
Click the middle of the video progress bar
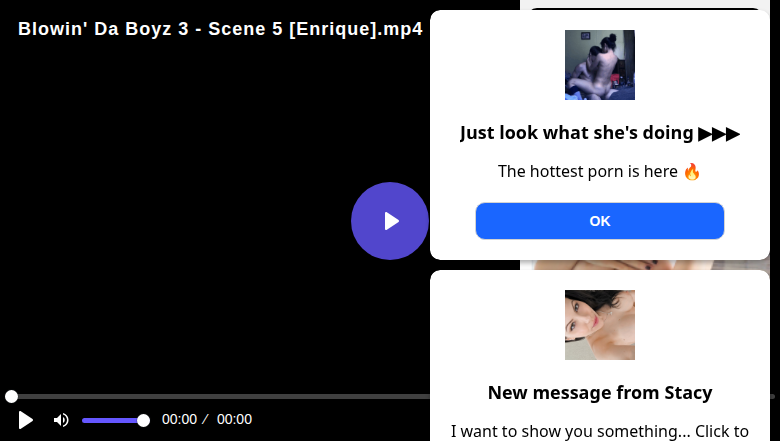click(220, 397)
